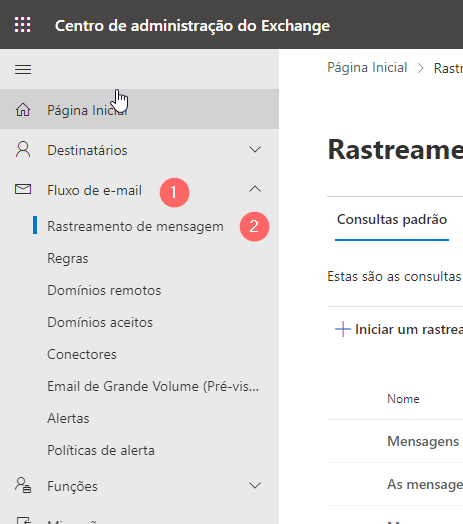
Task: Collapse the navigation hamburger menu
Action: click(x=23, y=70)
